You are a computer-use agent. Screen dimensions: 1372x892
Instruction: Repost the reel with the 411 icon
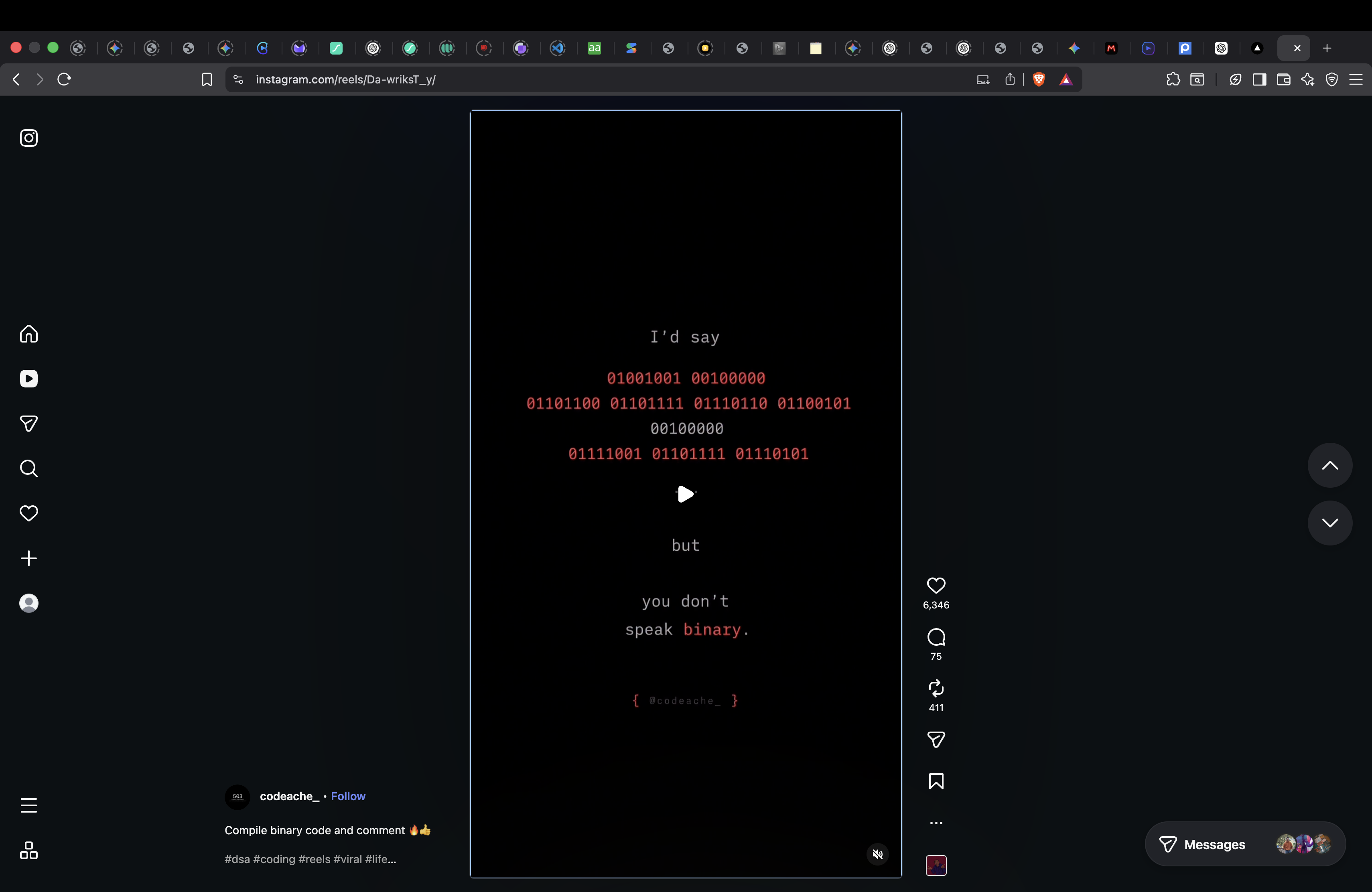click(936, 688)
